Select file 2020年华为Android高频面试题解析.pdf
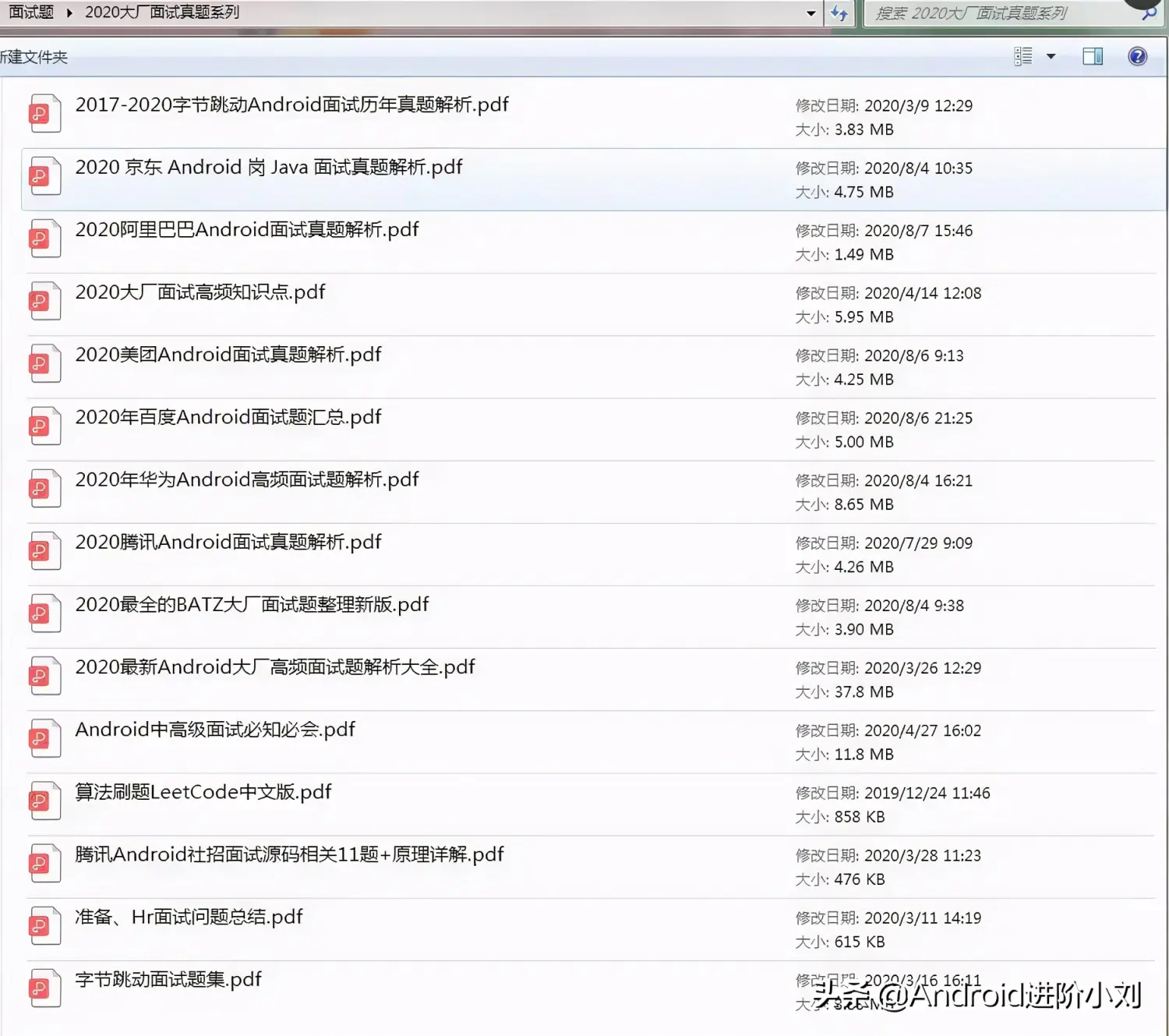This screenshot has width=1169, height=1036. point(247,479)
